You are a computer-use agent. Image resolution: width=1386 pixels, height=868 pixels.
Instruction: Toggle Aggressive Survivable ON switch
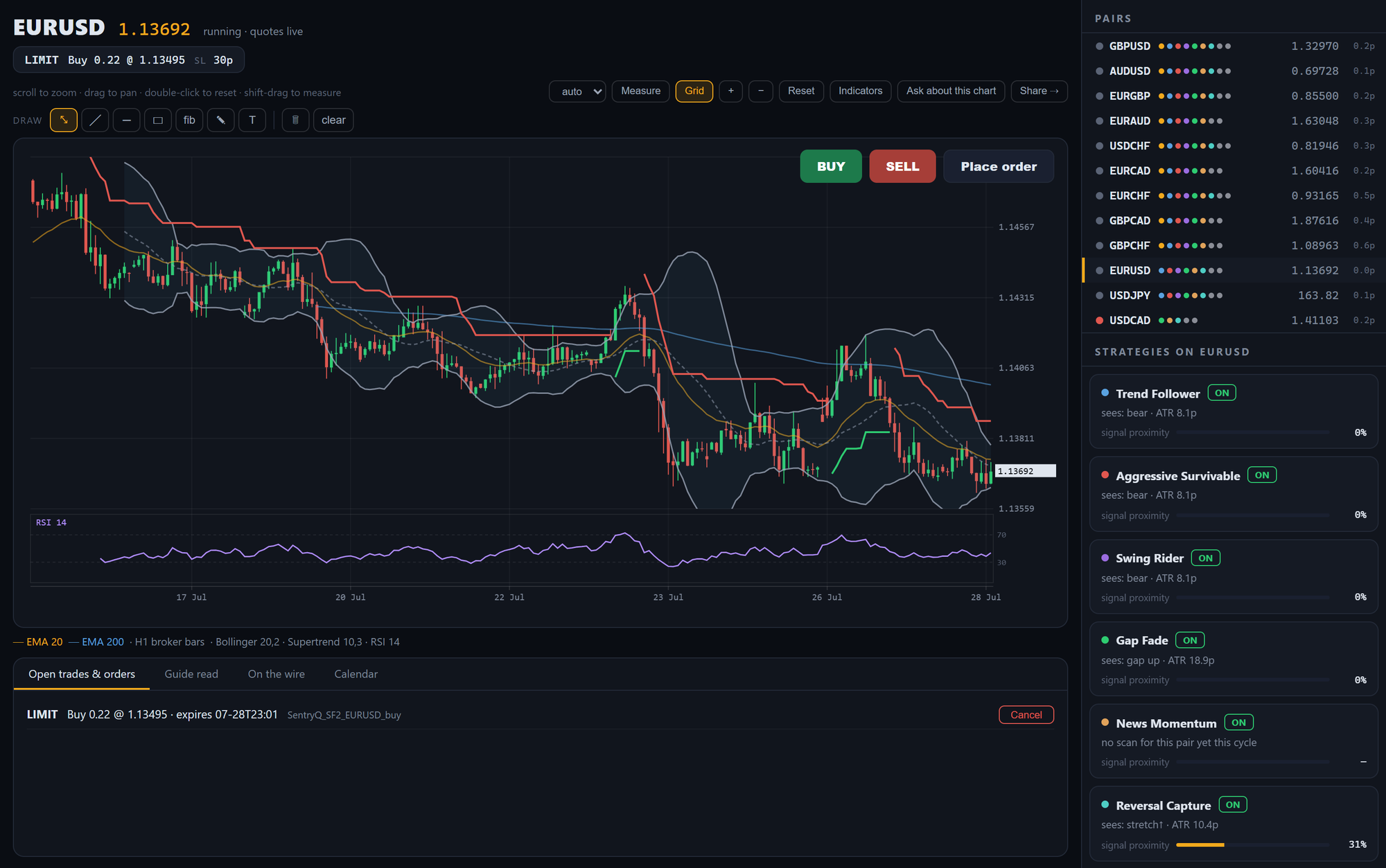(x=1262, y=475)
